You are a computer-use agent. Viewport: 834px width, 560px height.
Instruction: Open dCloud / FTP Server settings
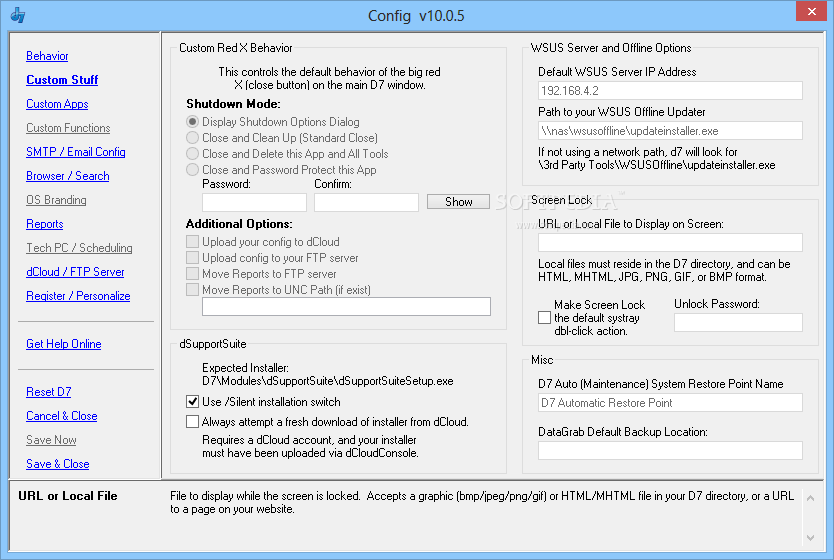(75, 272)
